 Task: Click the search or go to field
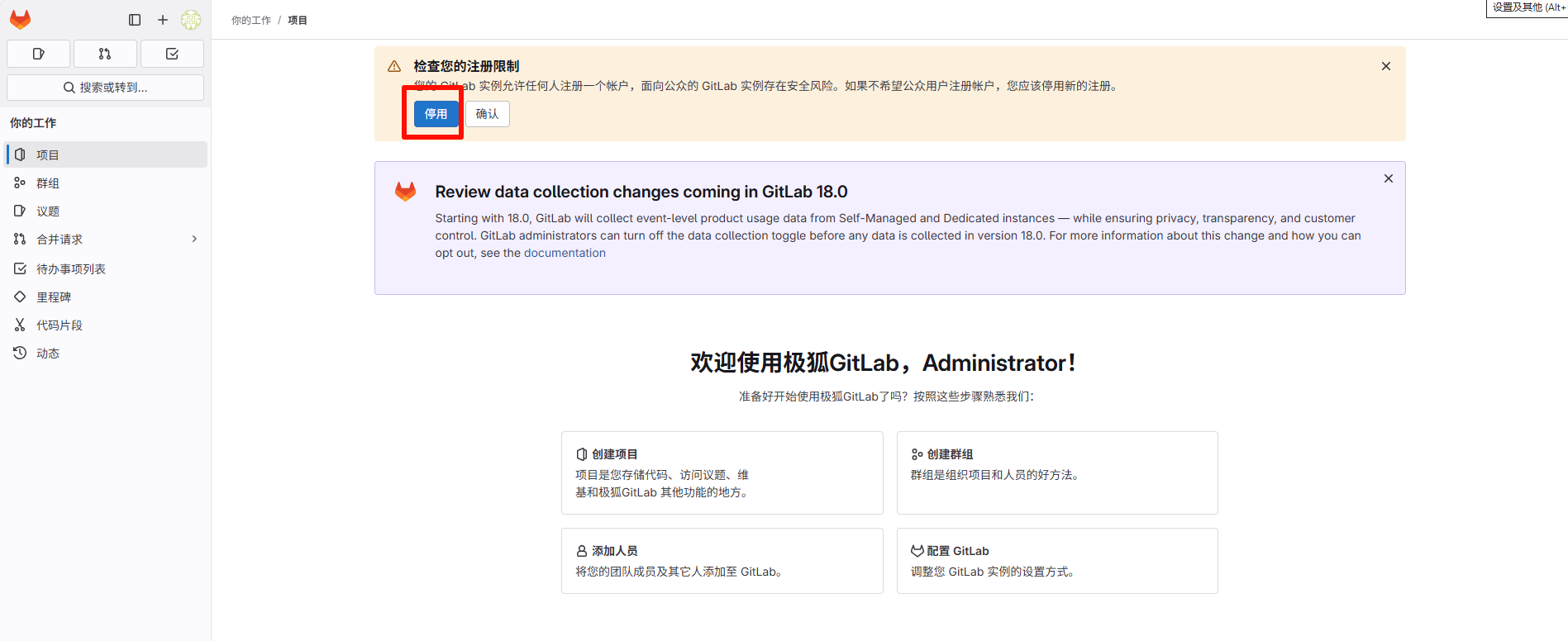(x=105, y=88)
